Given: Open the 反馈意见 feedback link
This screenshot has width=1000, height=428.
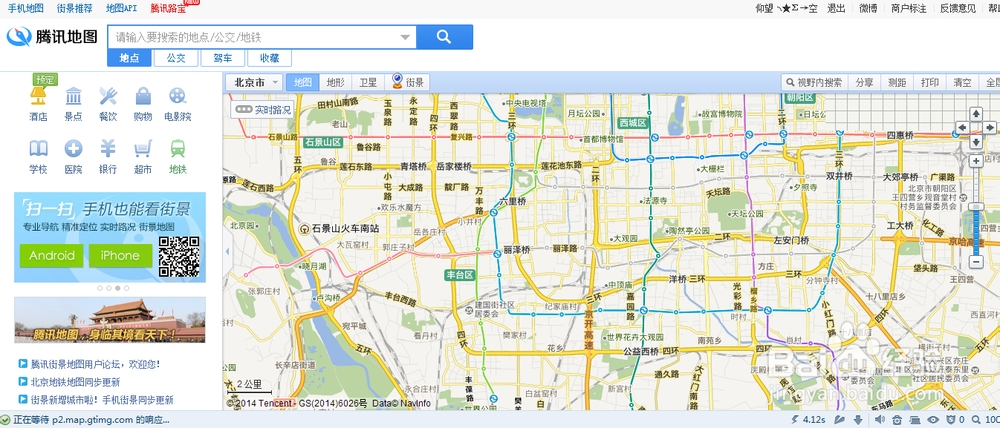Looking at the screenshot, I should [x=958, y=8].
